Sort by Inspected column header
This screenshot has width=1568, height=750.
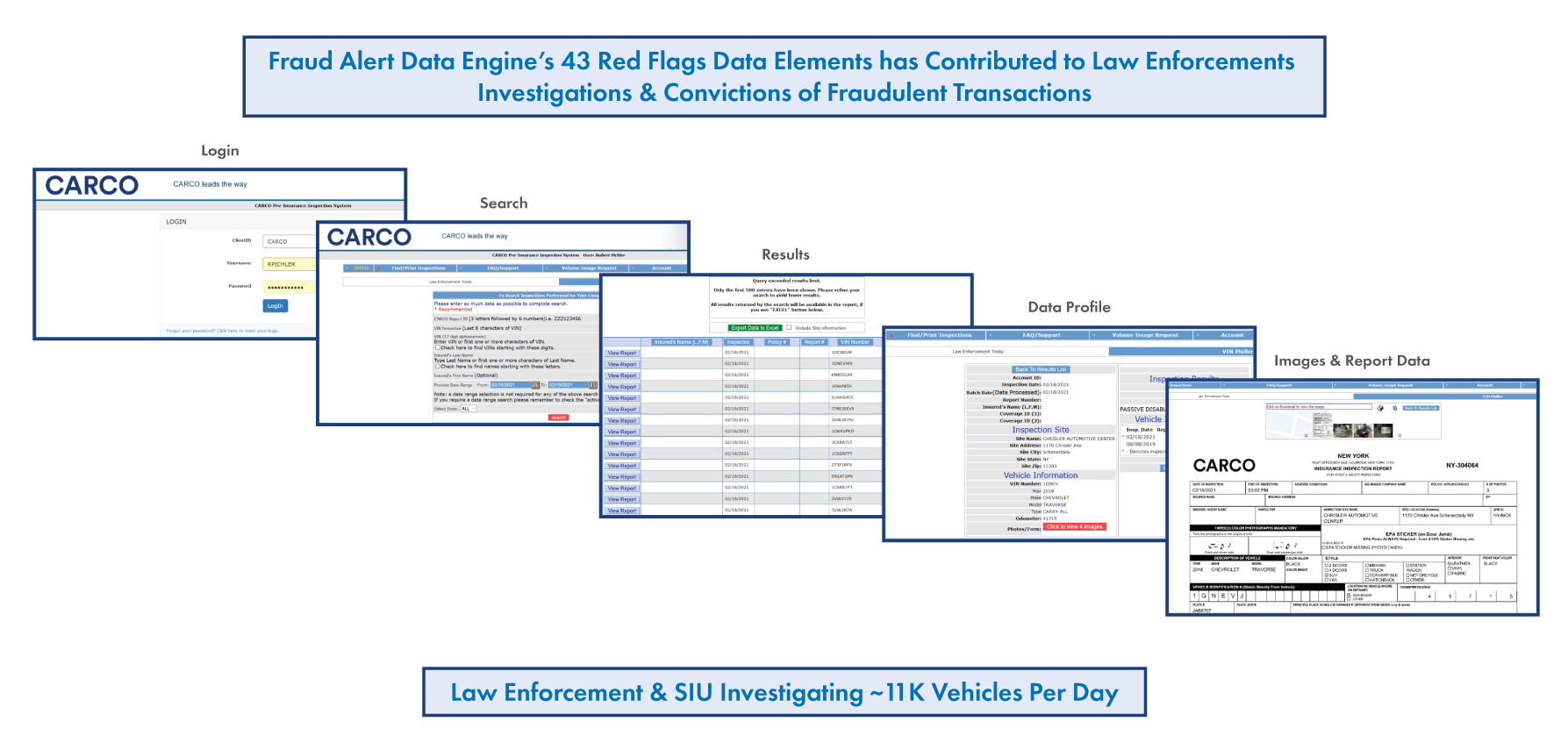[738, 342]
